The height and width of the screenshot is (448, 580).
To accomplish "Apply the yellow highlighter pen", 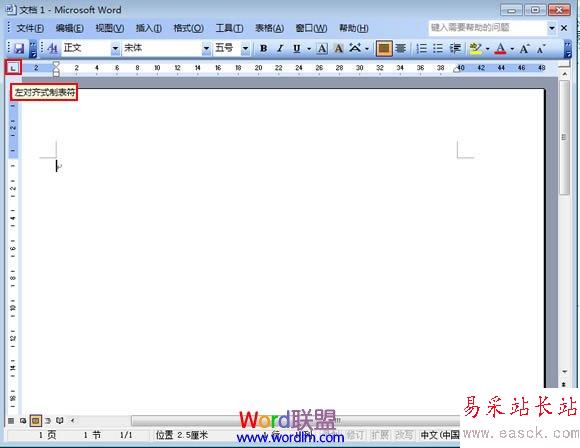I will point(475,48).
